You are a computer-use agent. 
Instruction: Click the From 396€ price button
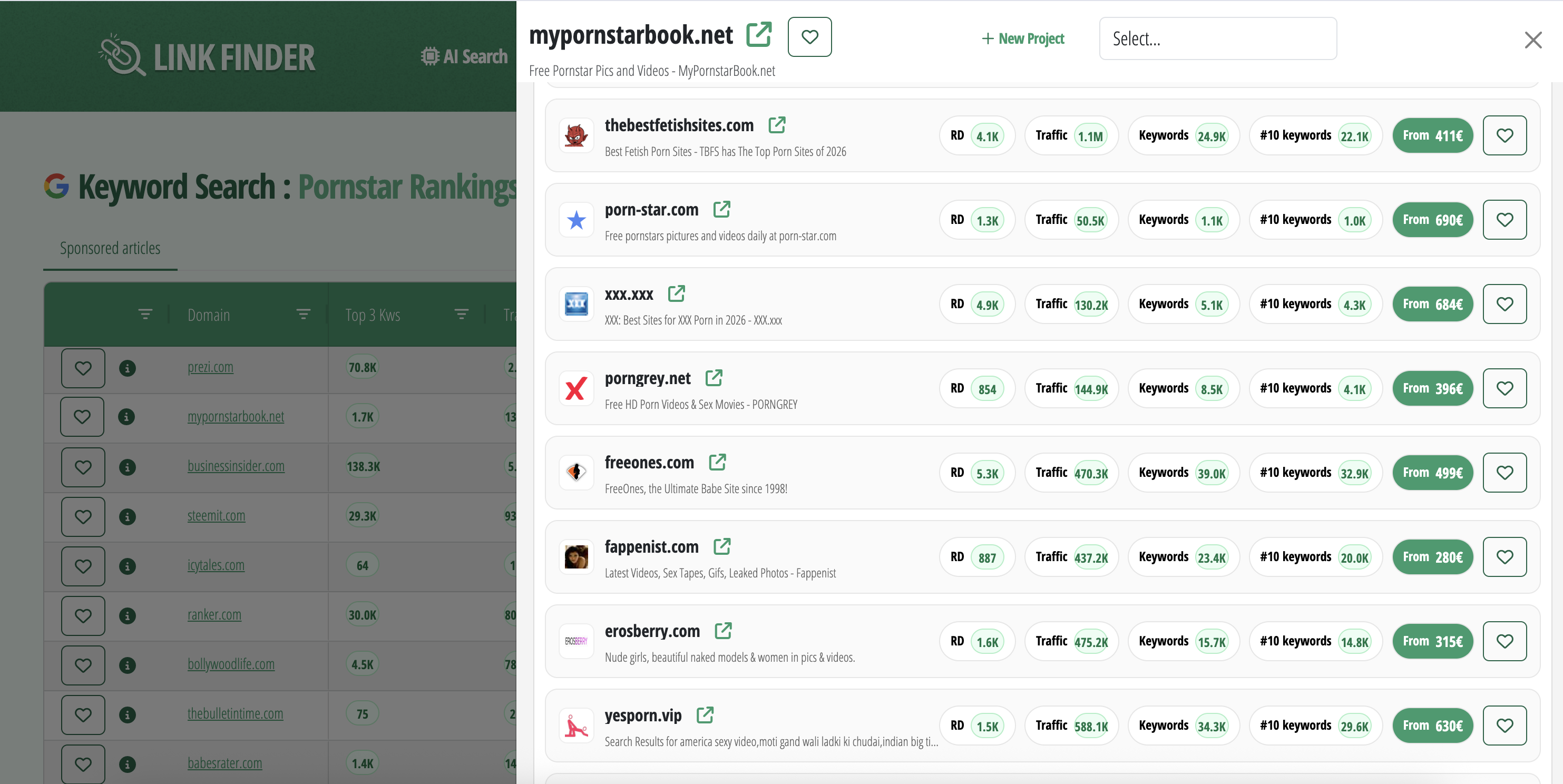pyautogui.click(x=1432, y=388)
